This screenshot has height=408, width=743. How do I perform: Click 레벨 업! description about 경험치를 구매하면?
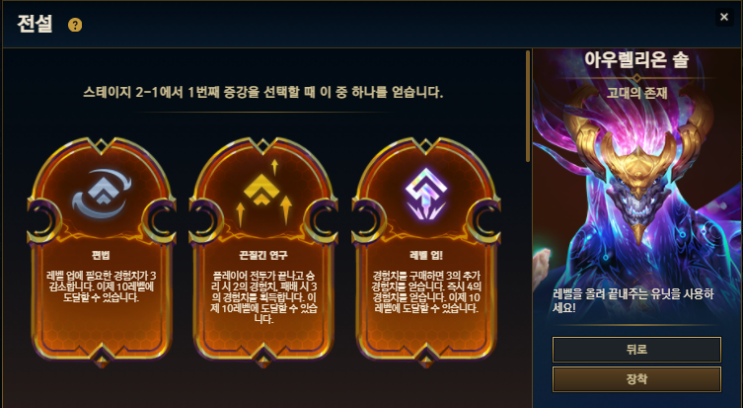point(426,292)
